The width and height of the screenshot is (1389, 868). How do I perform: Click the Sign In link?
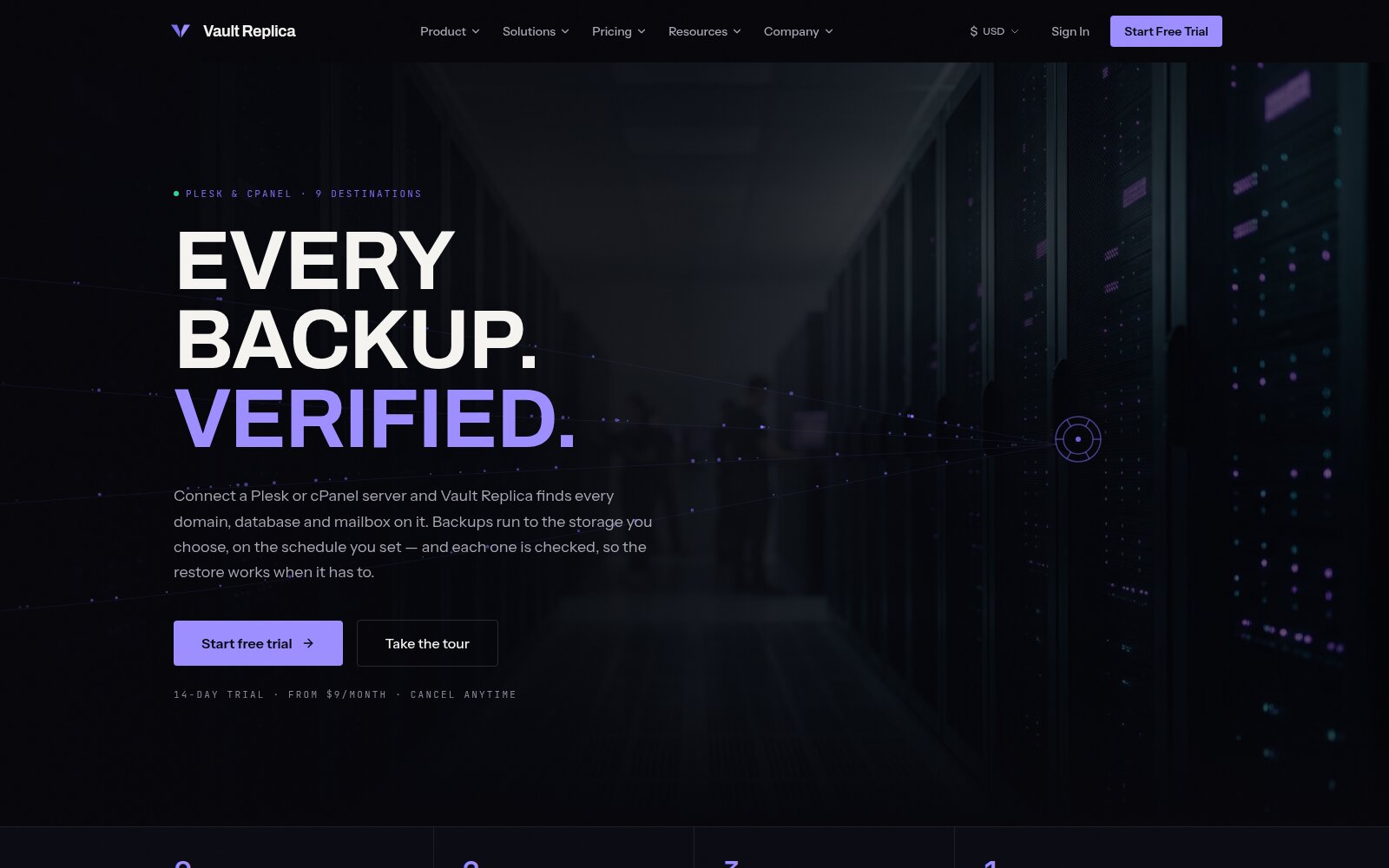(x=1070, y=31)
